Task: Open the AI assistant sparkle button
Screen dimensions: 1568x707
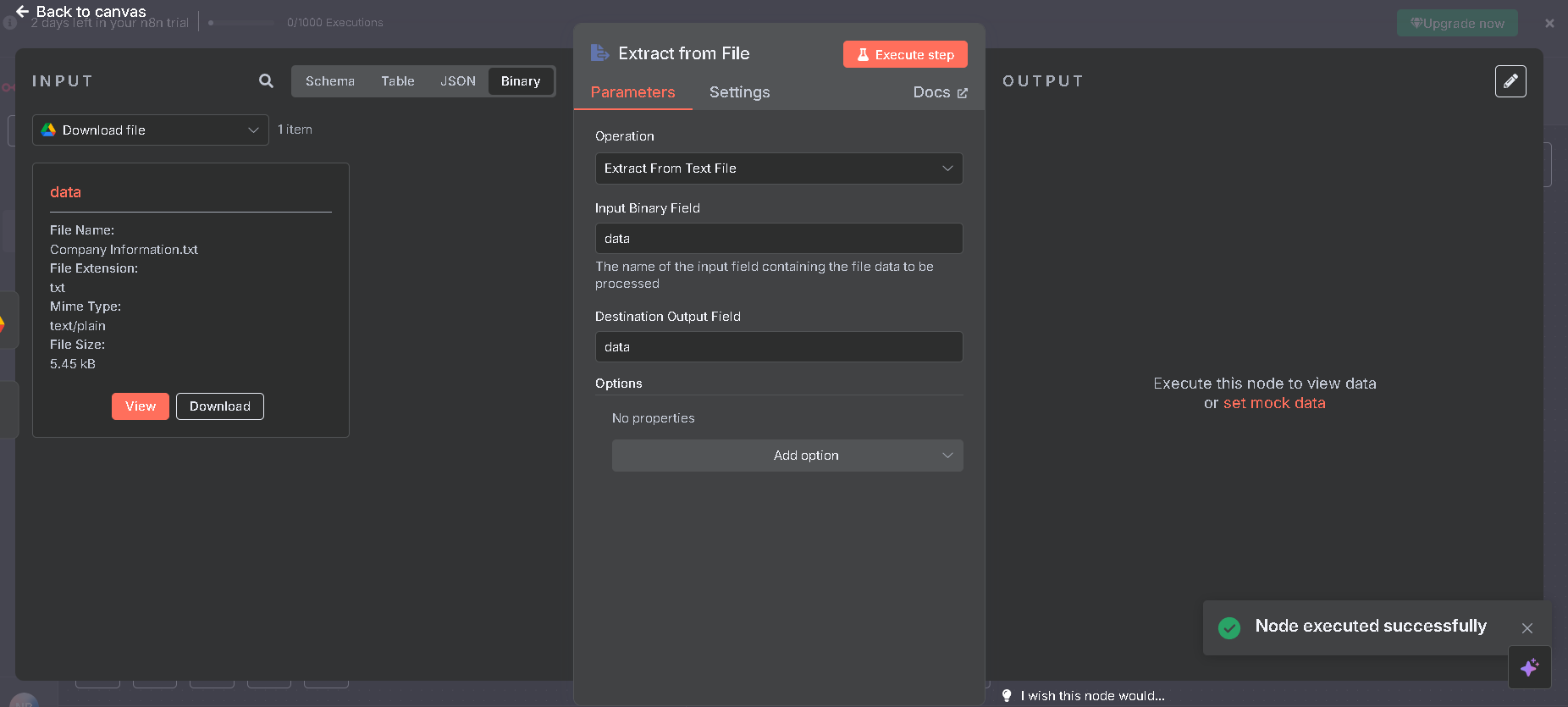Action: point(1529,667)
